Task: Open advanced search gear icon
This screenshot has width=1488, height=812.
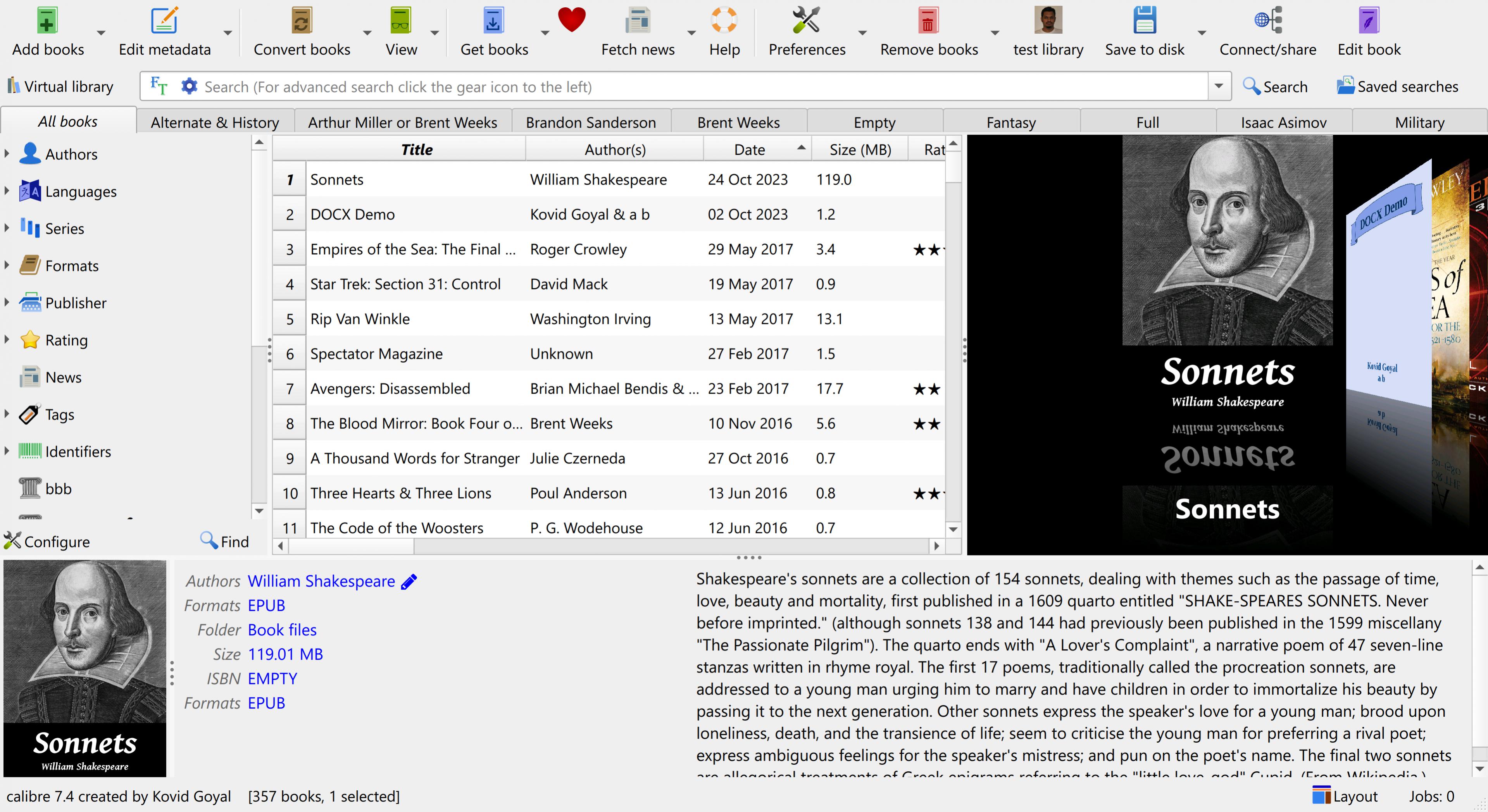Action: point(189,86)
